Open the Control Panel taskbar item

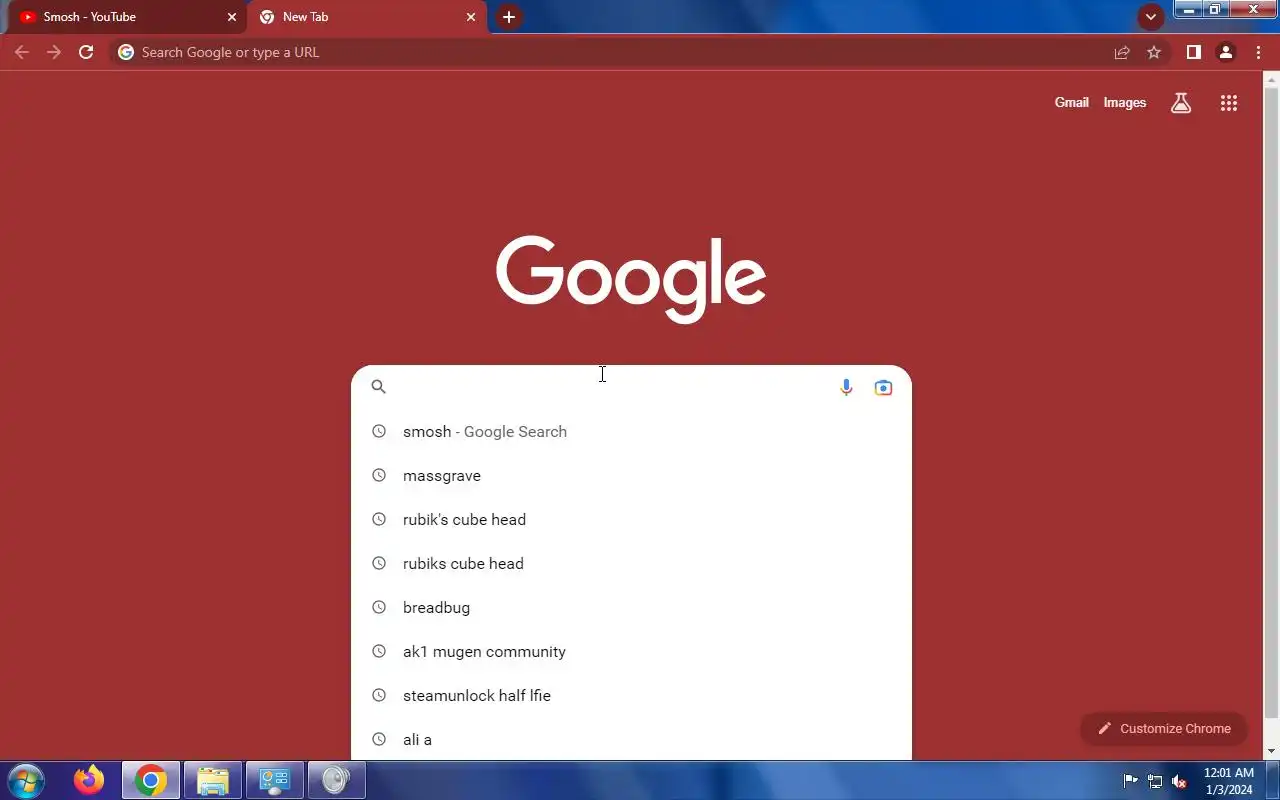[275, 780]
